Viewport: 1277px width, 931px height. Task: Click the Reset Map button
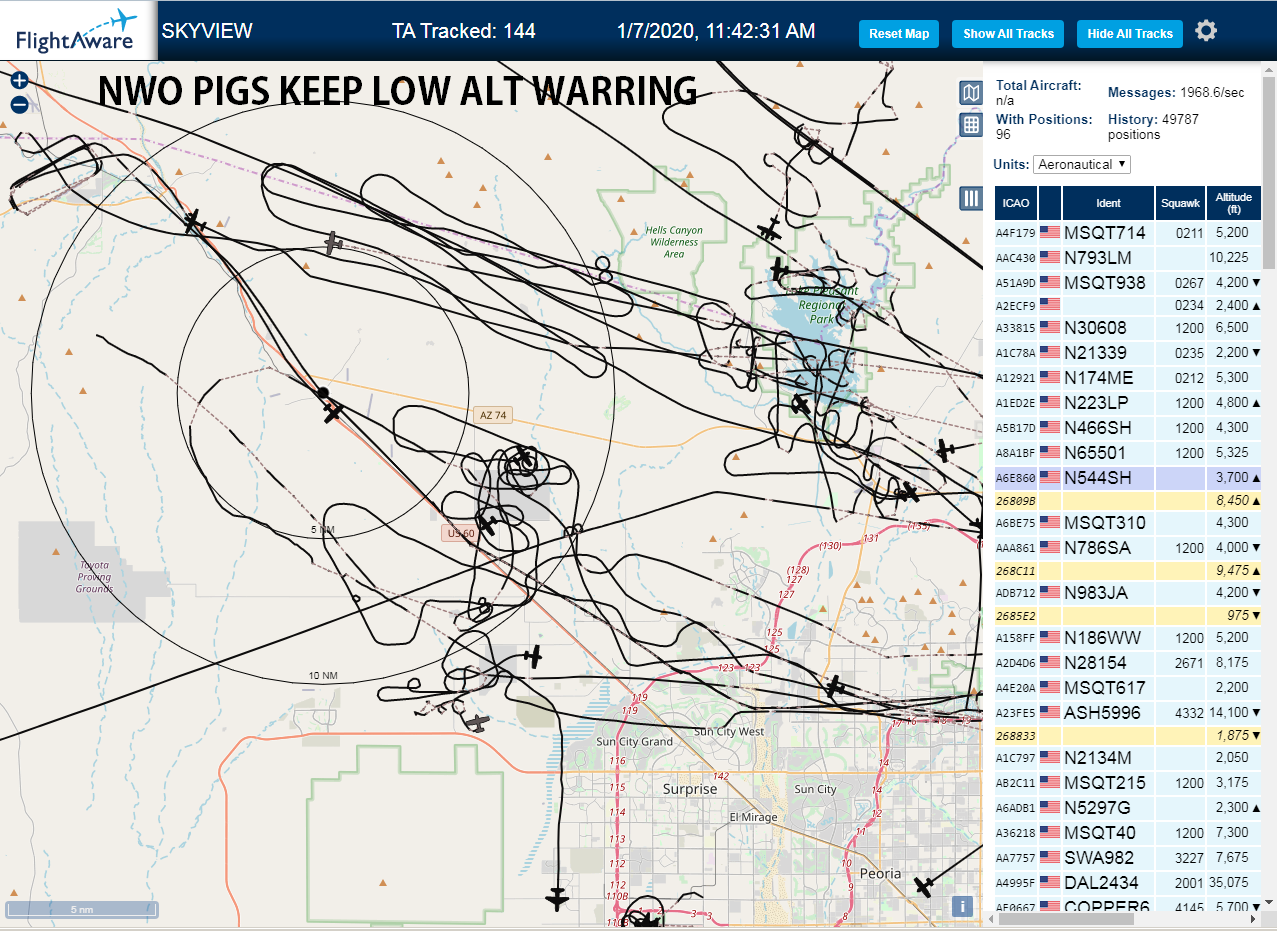point(899,34)
